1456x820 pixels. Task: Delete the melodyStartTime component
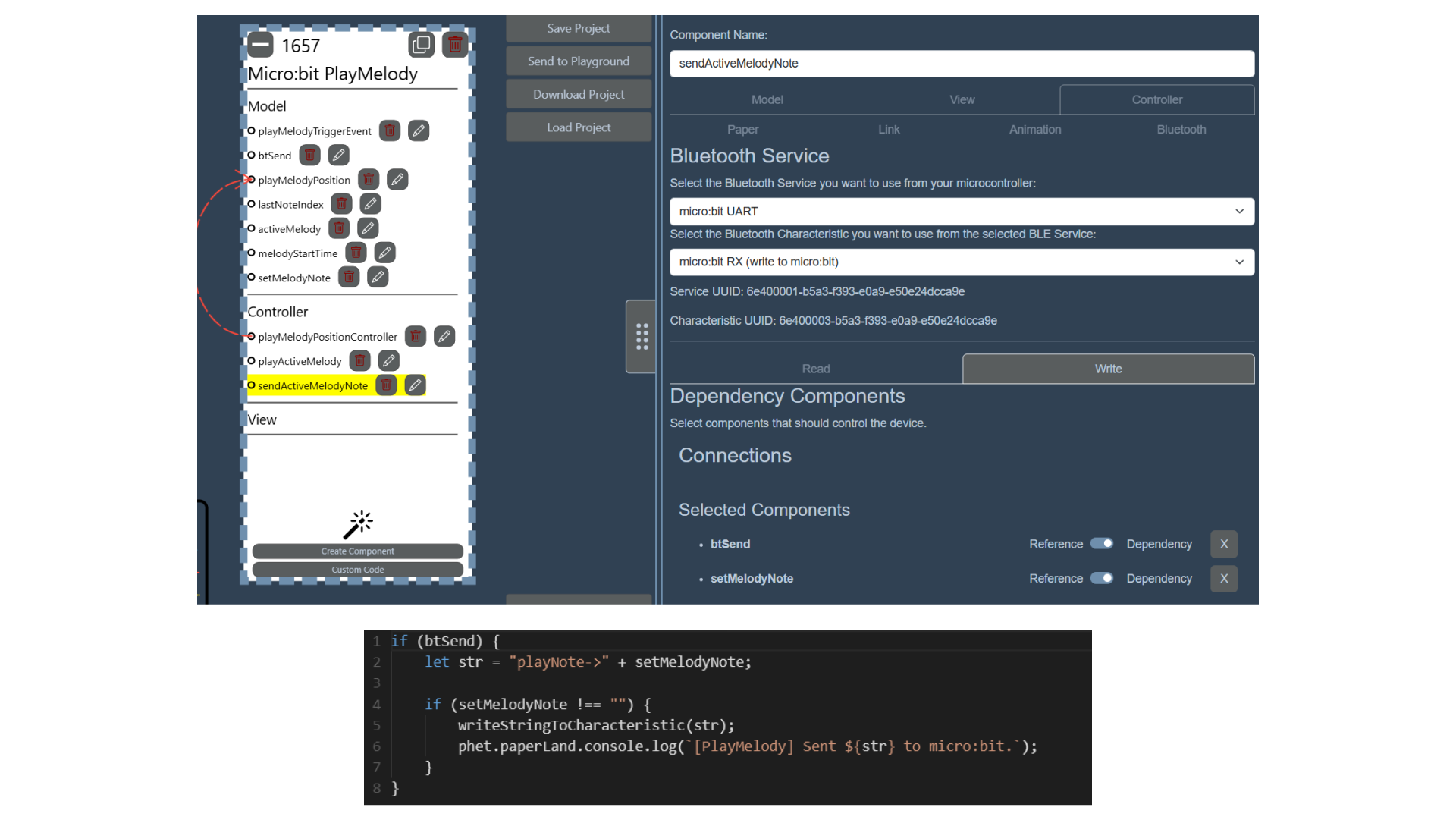pos(356,252)
